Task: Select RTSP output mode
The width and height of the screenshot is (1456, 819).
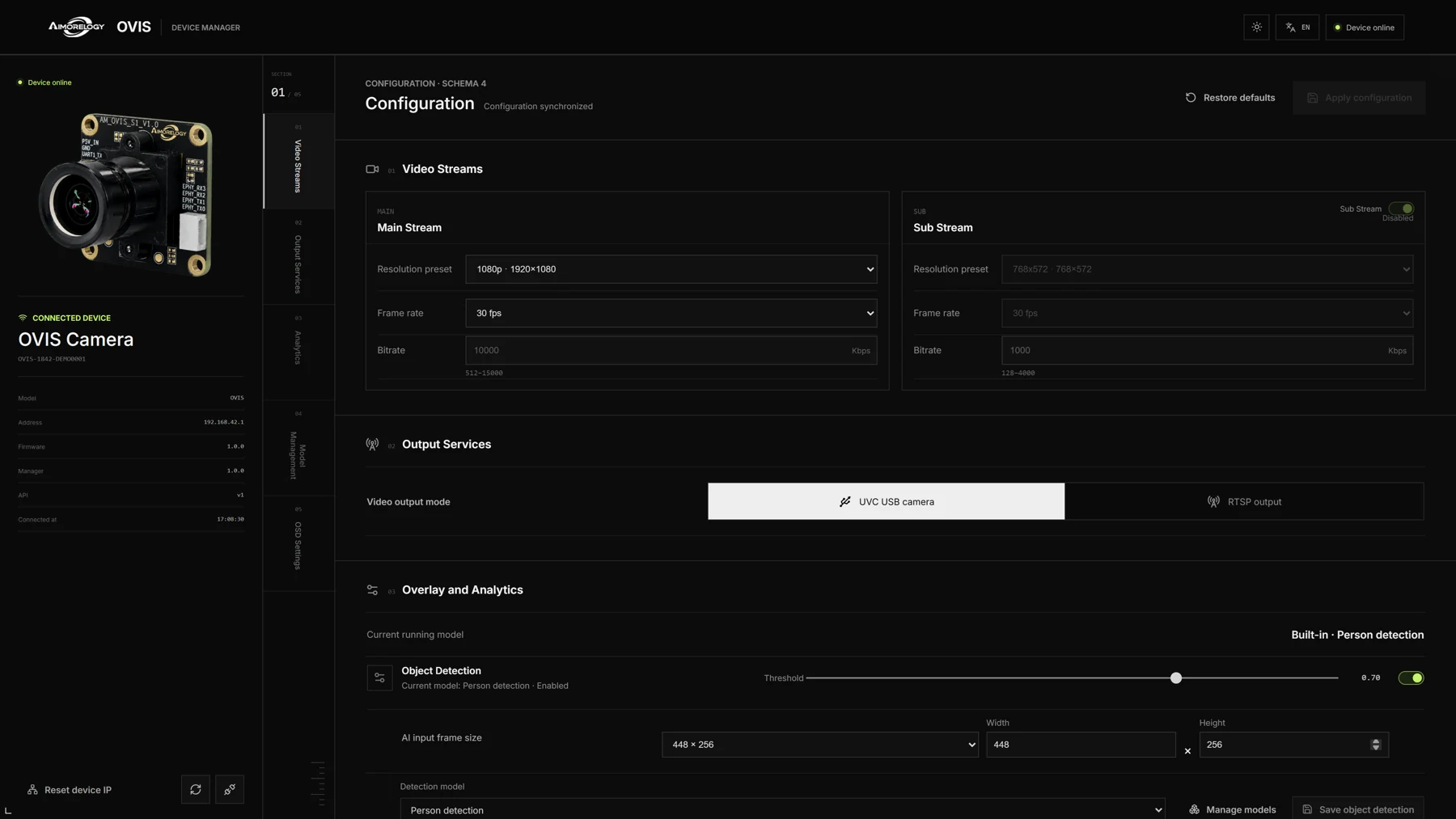Action: coord(1244,501)
